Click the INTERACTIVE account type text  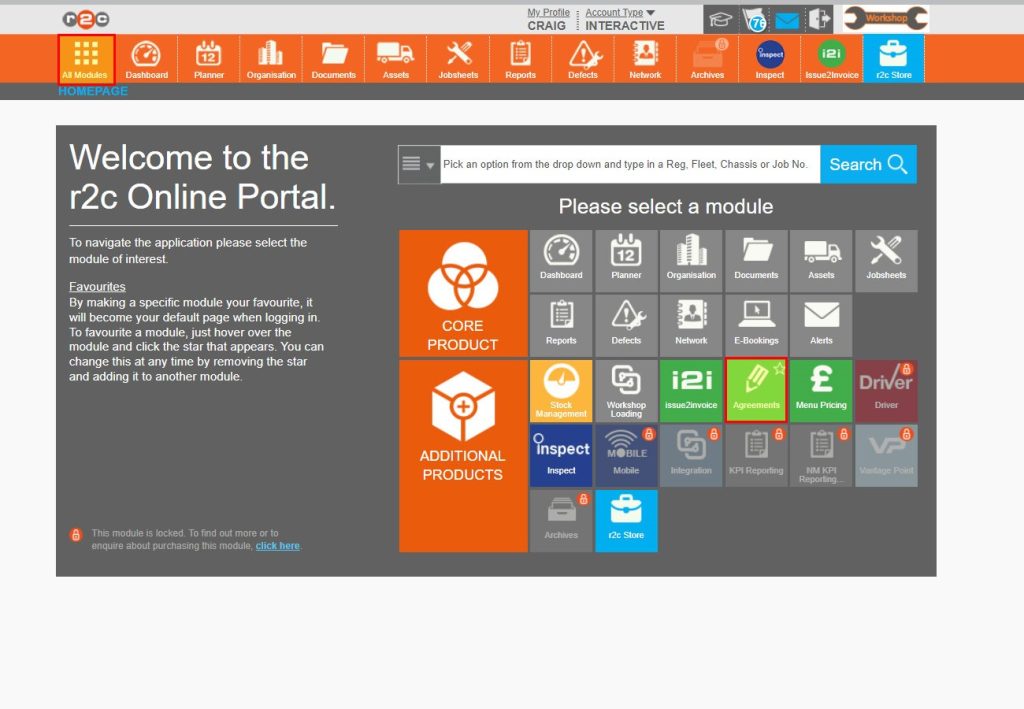[x=625, y=25]
